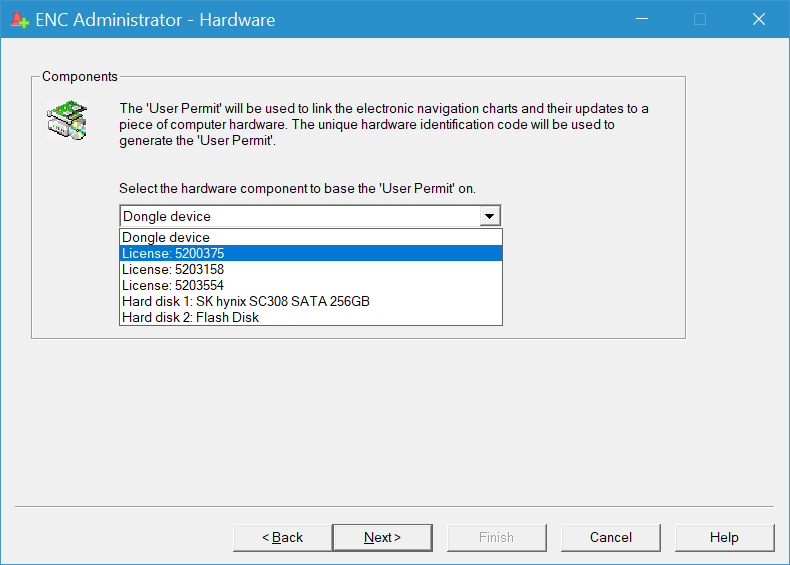Screen dimensions: 790x565
Task: Click the Components group label
Action: (x=80, y=77)
